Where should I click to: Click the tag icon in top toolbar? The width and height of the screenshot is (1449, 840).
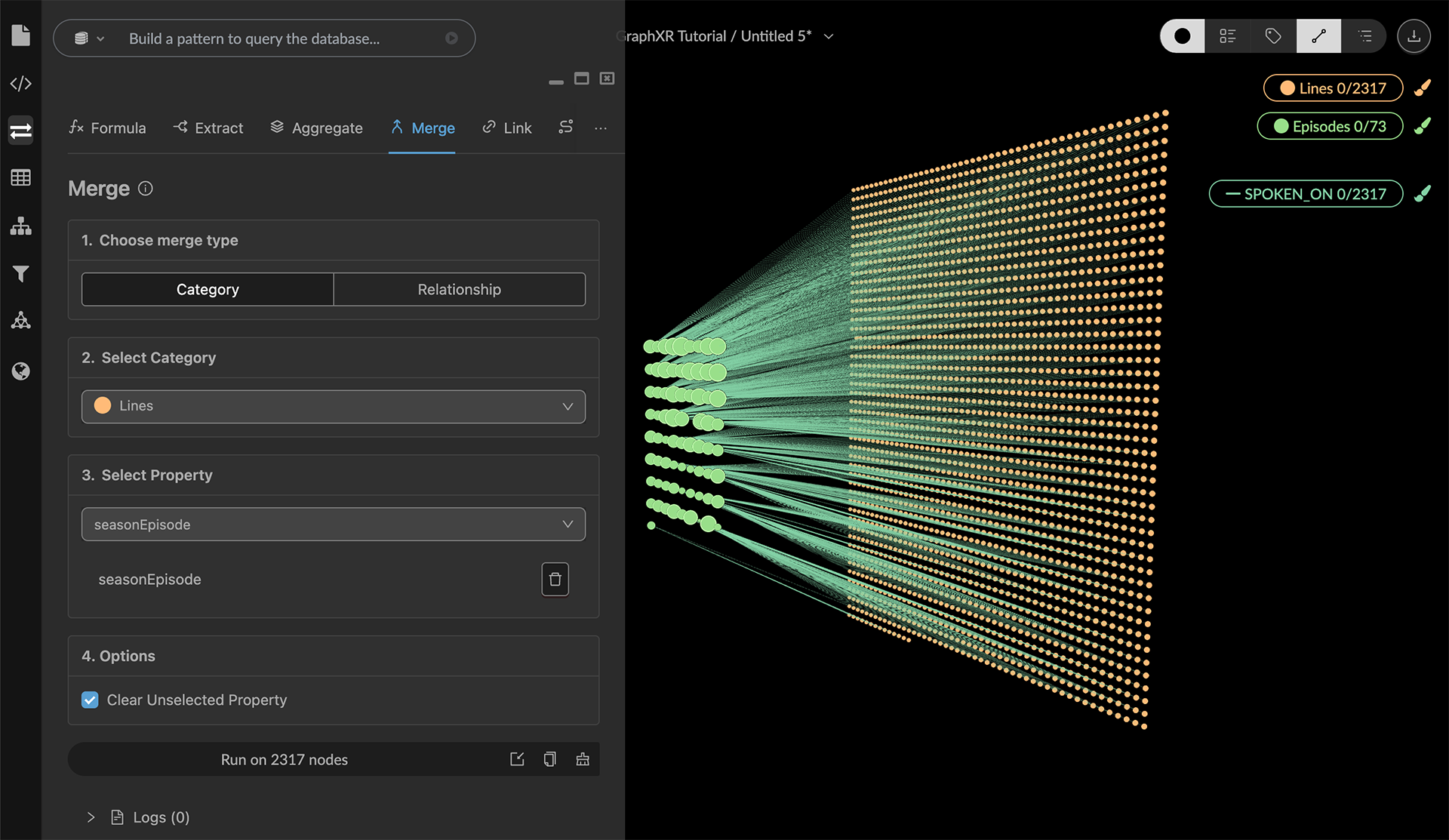point(1272,36)
